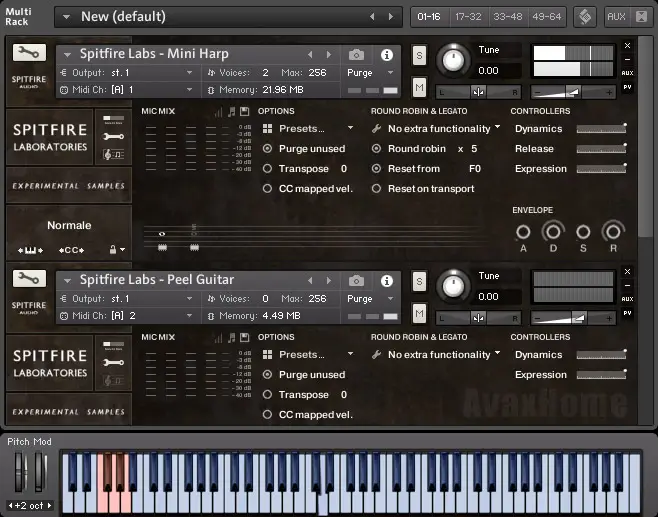This screenshot has height=517, width=658.
Task: Enable Reset on transport option
Action: 376,189
